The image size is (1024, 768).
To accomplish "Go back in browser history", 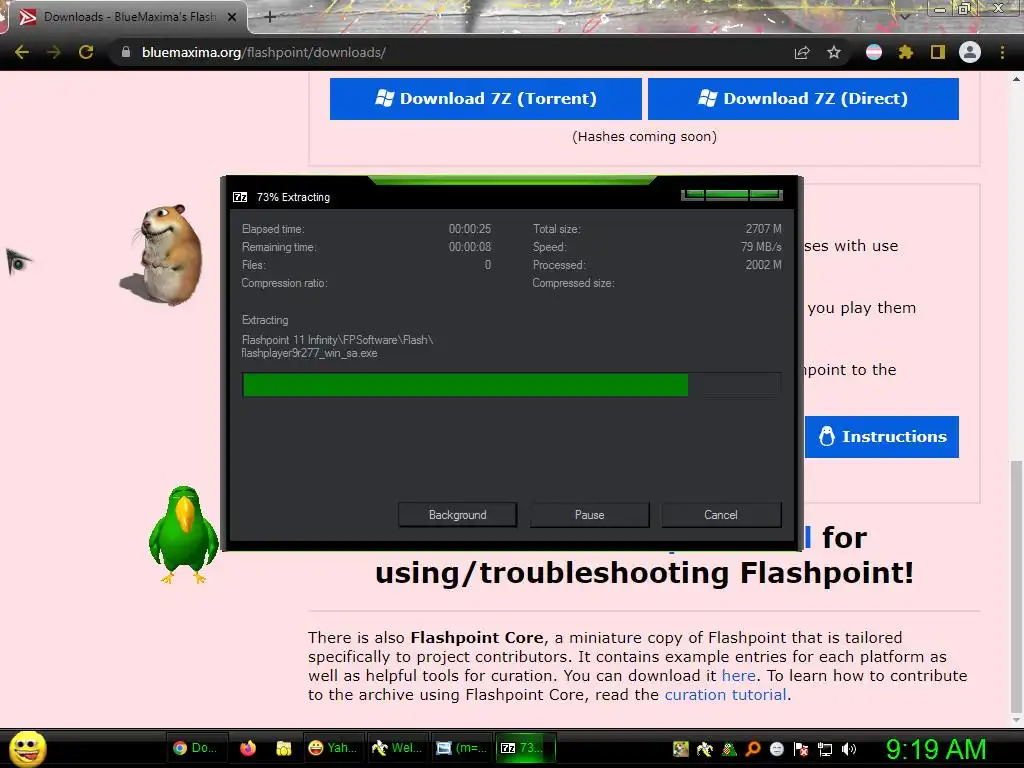I will [22, 52].
